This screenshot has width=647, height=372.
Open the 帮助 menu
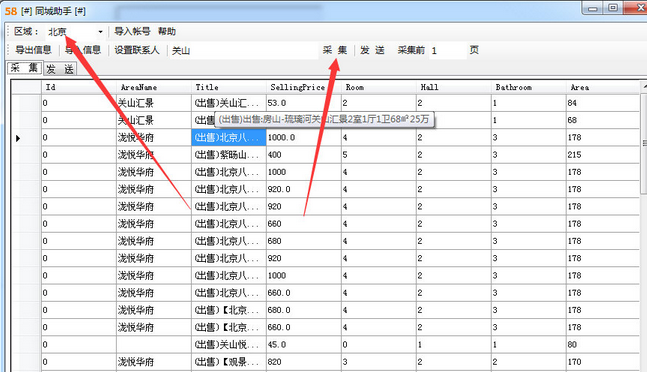click(x=167, y=31)
